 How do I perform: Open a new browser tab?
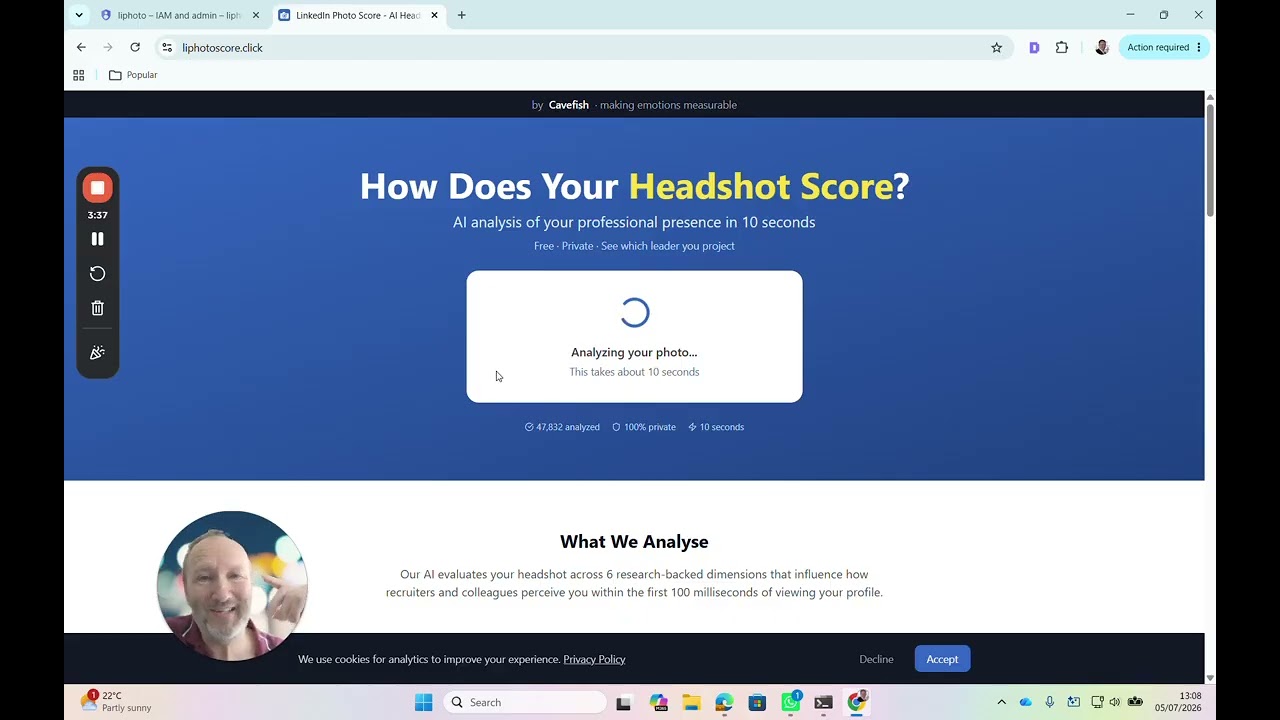(461, 15)
